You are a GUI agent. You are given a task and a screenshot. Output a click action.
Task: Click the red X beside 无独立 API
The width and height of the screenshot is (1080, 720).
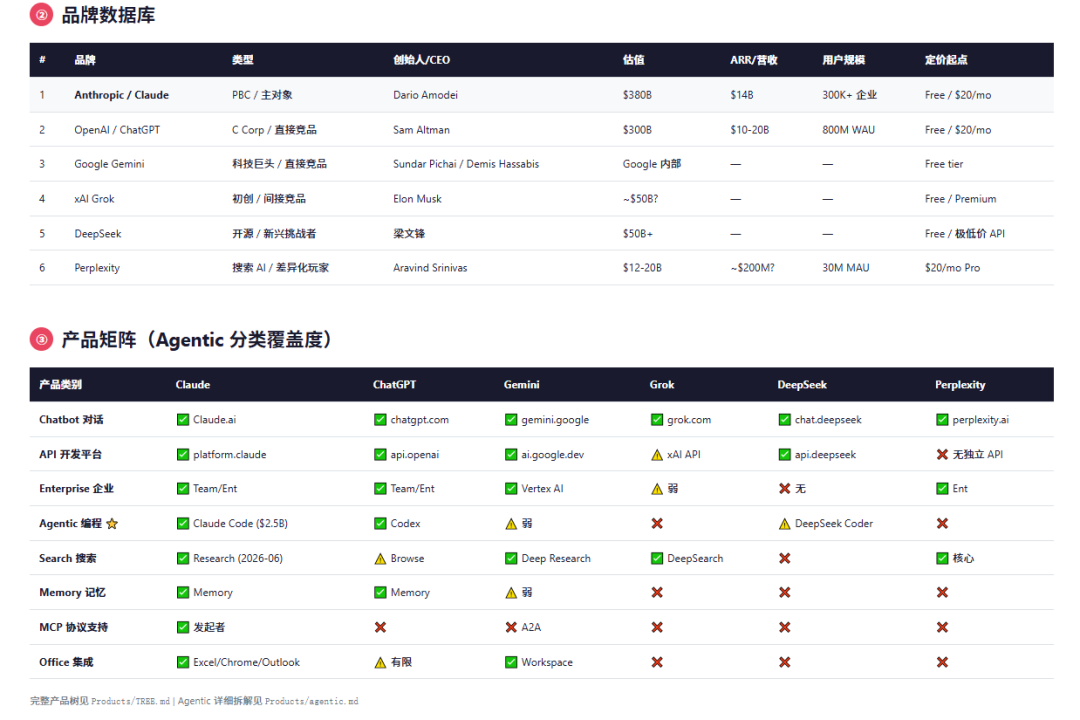click(x=942, y=455)
